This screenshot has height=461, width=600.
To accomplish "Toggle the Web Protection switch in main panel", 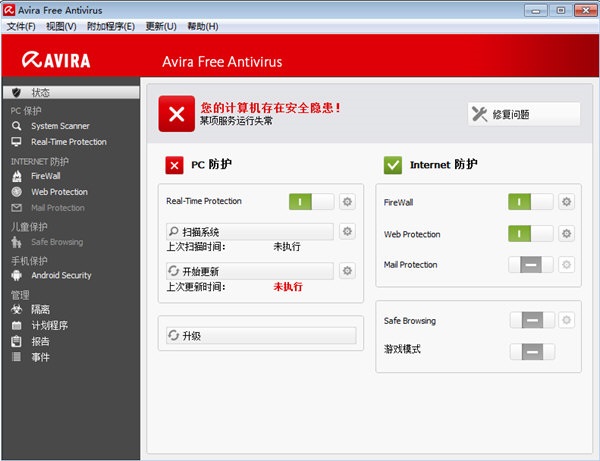I will [x=531, y=233].
